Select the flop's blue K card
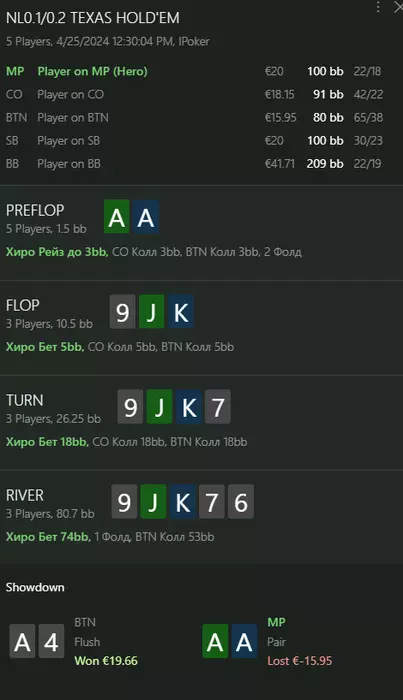The height and width of the screenshot is (700, 403). pyautogui.click(x=181, y=312)
